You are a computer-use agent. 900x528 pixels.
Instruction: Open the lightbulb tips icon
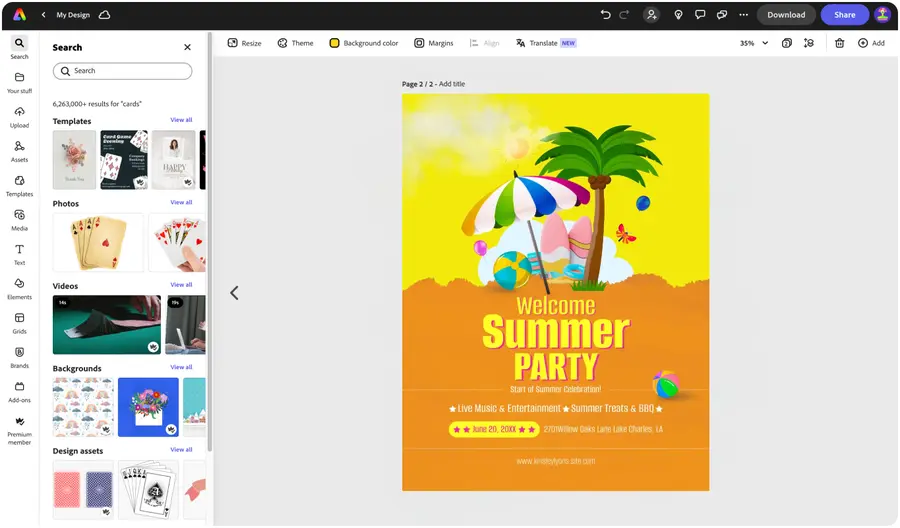pyautogui.click(x=678, y=15)
